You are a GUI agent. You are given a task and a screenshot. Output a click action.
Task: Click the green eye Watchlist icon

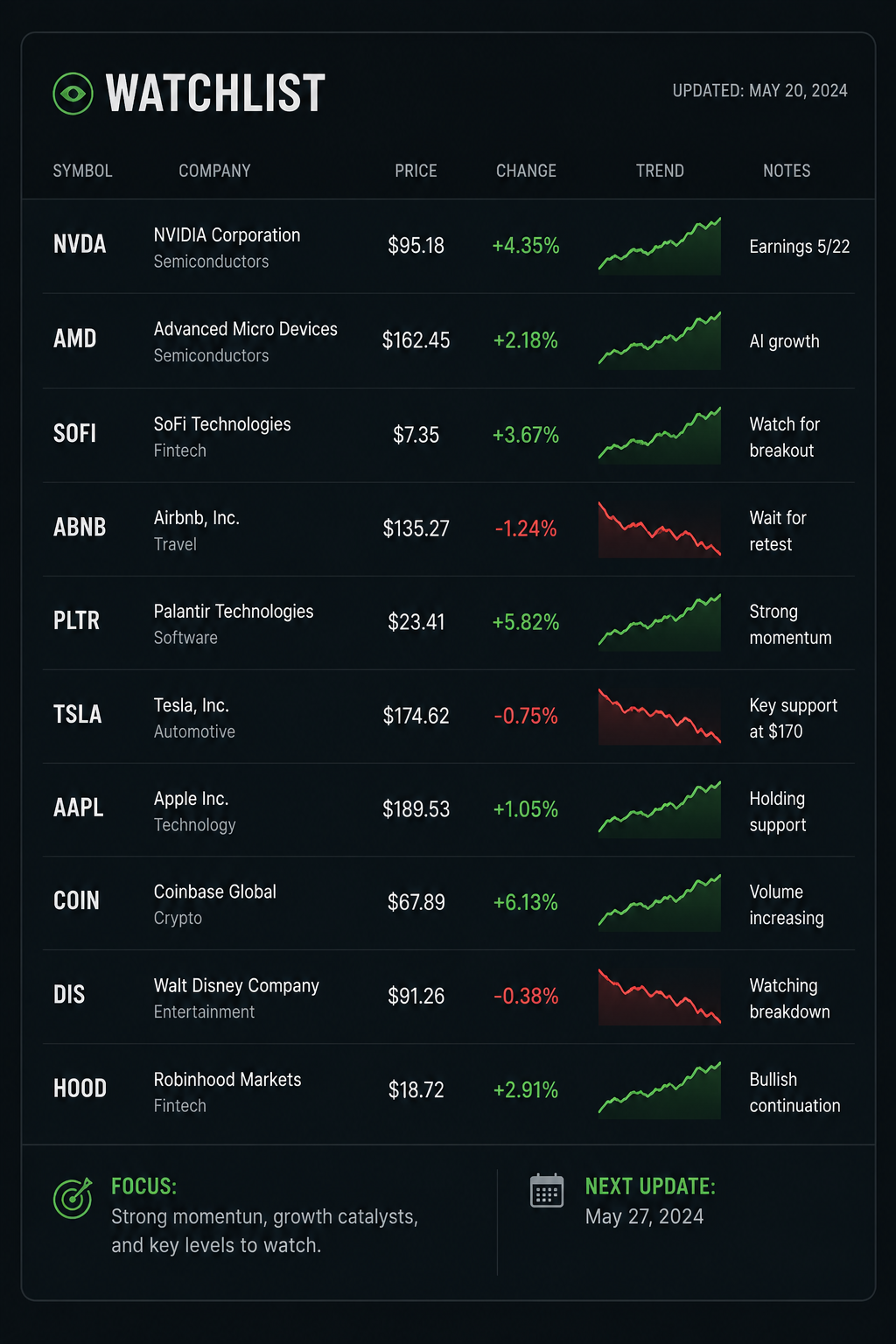[73, 94]
